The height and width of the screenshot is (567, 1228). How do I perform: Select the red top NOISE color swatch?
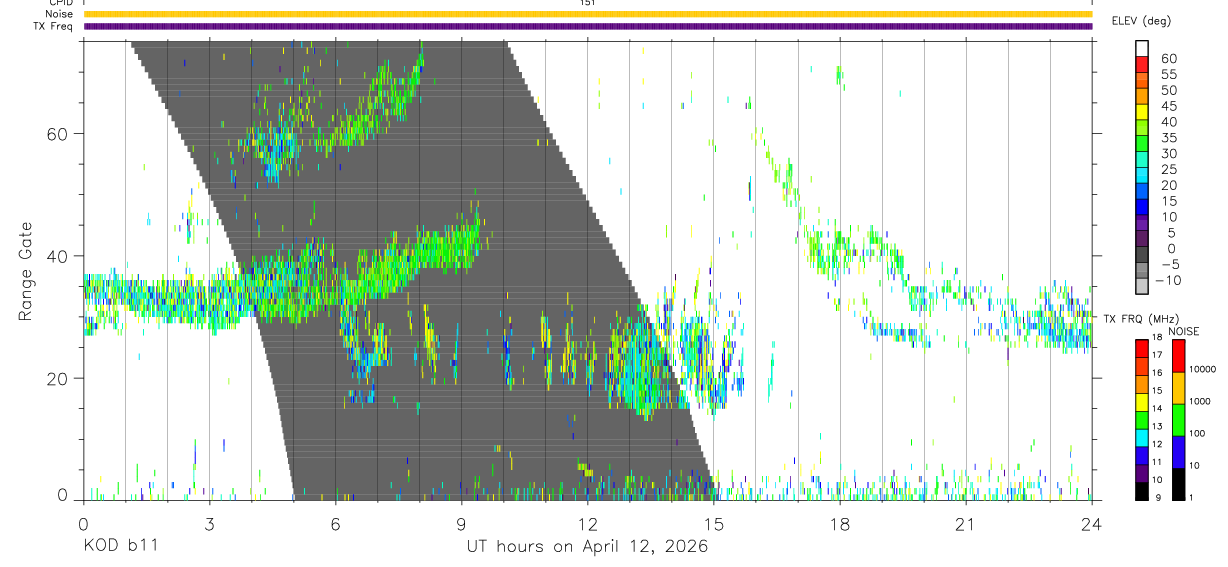[1177, 354]
